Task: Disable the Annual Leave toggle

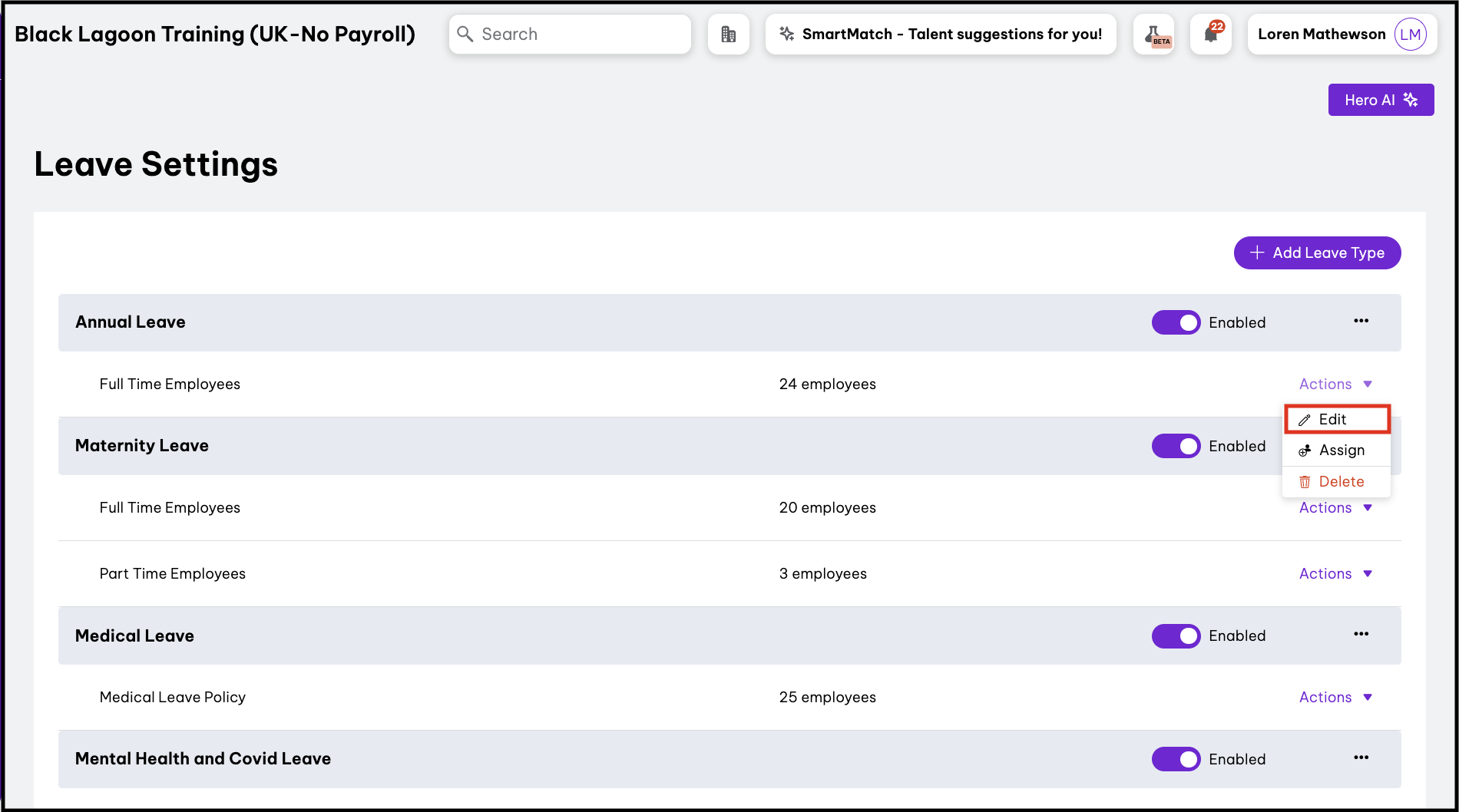Action: 1175,322
